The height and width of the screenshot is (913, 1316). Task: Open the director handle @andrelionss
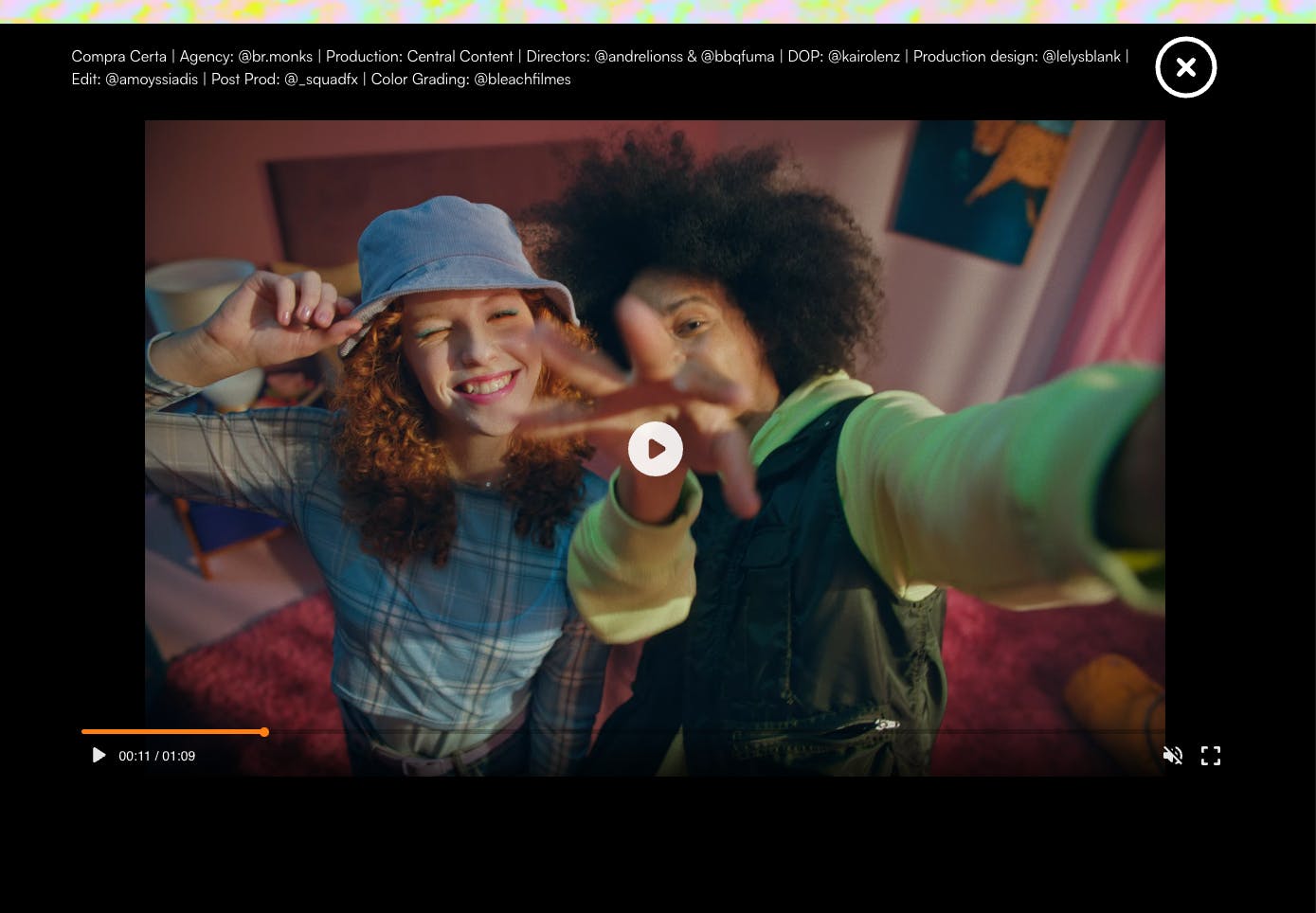(x=638, y=57)
